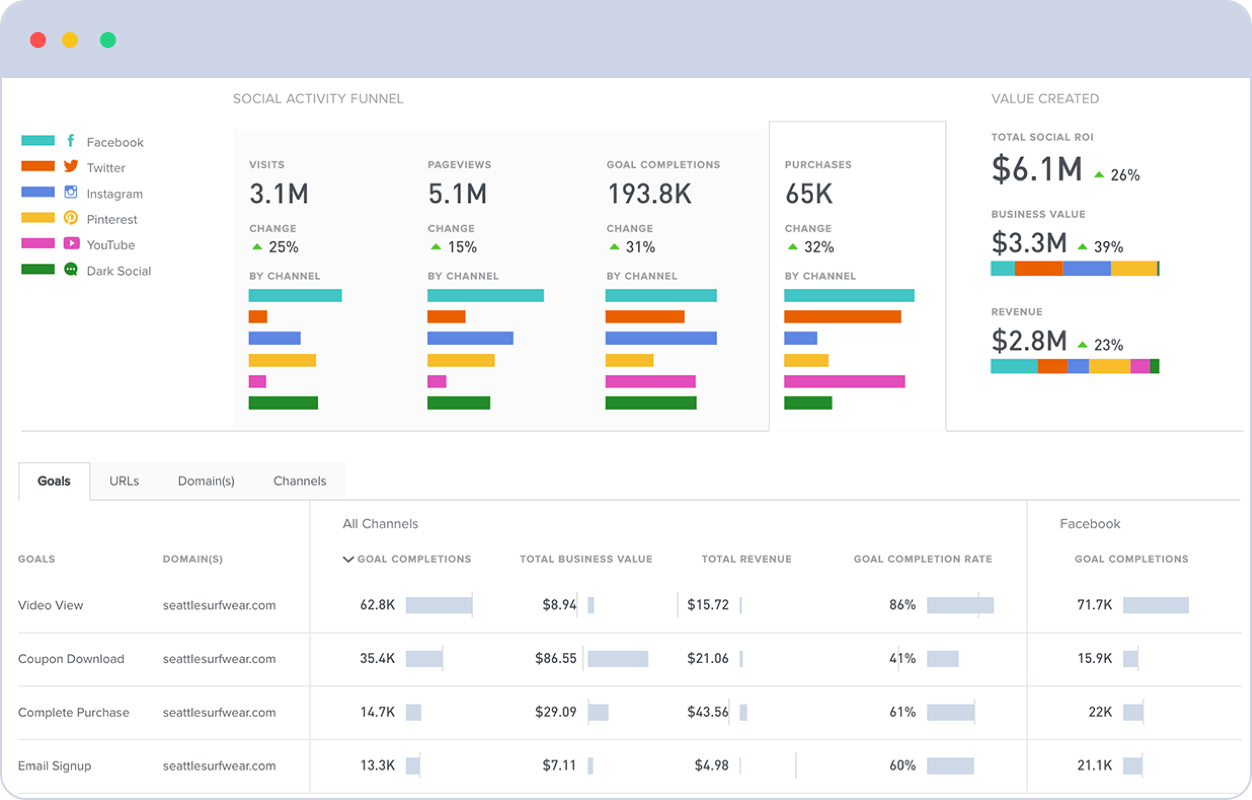Click the YouTube pink legend swatch
Image resolution: width=1252 pixels, height=800 pixels.
pyautogui.click(x=38, y=244)
